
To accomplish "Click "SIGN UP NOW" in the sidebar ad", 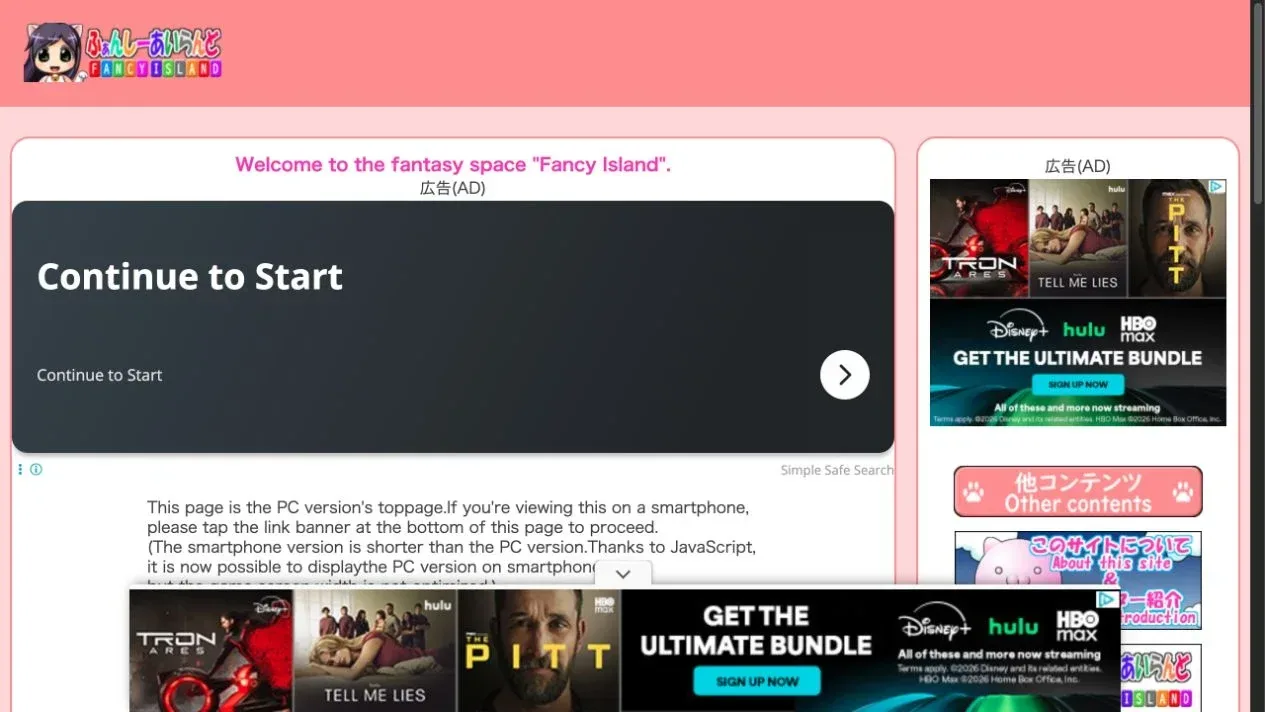I will 1078,384.
